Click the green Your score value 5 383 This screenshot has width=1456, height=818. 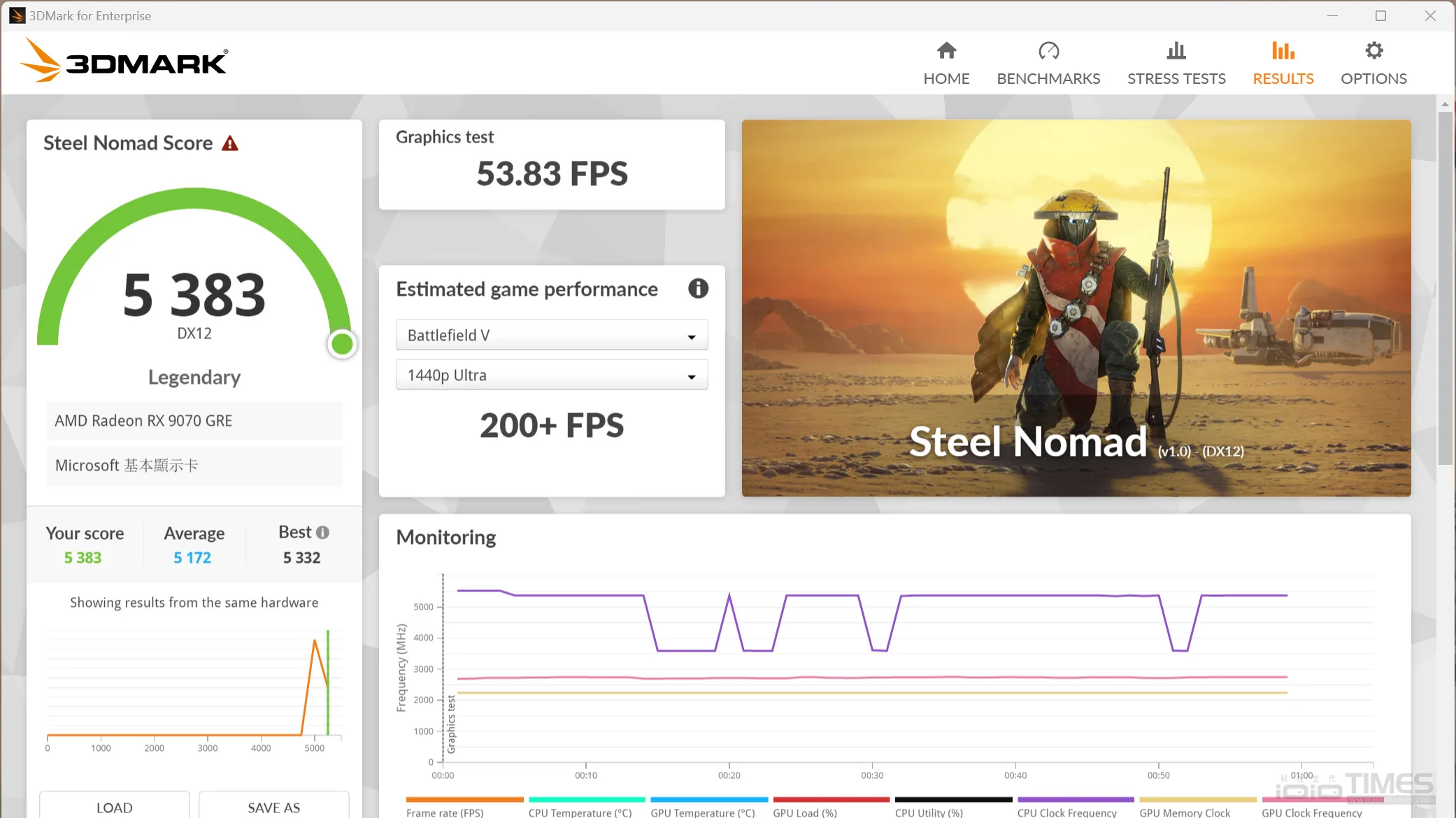pyautogui.click(x=83, y=558)
